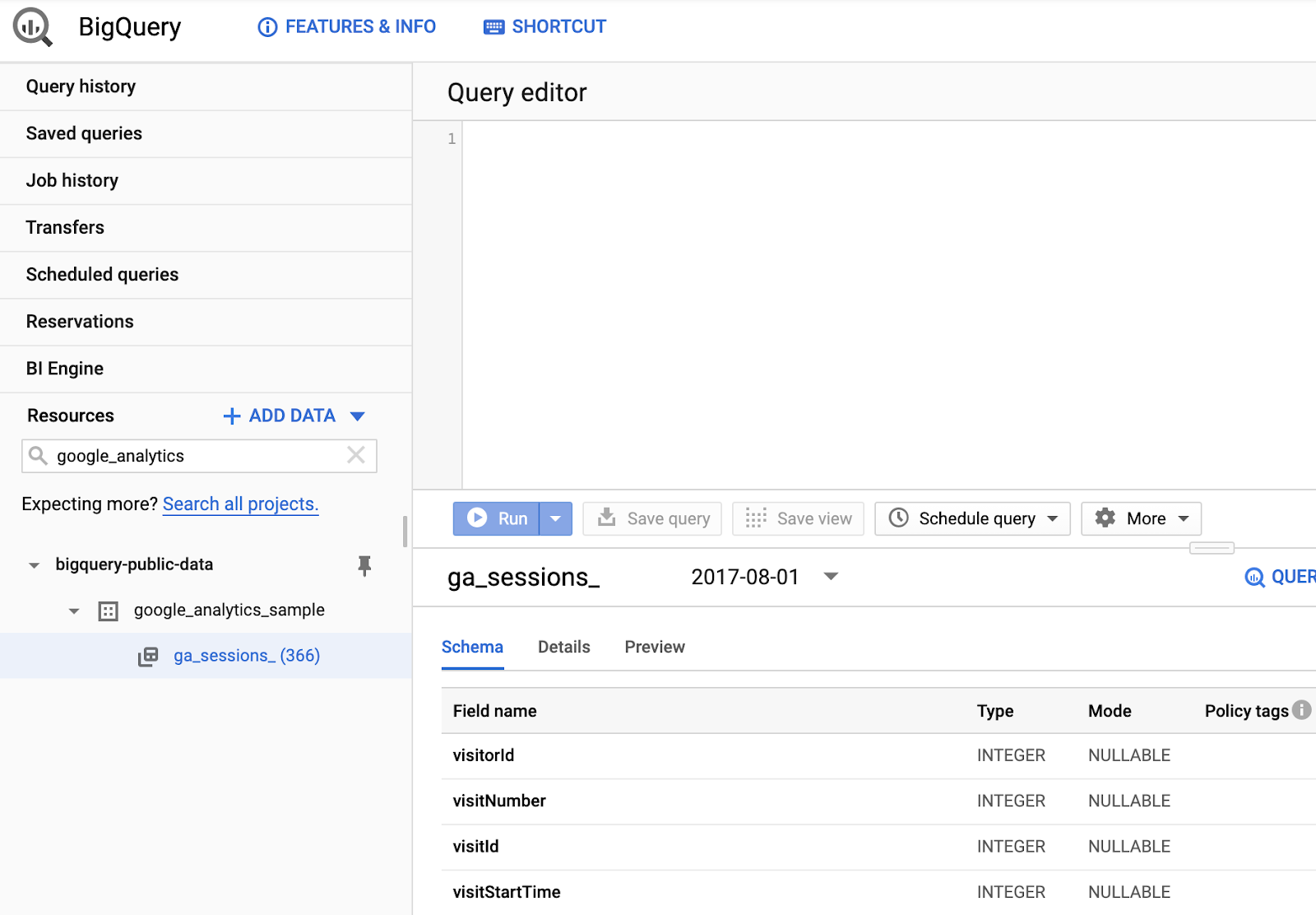Viewport: 1316px width, 915px height.
Task: Collapse the google_analytics_sample dataset
Action: [x=74, y=611]
